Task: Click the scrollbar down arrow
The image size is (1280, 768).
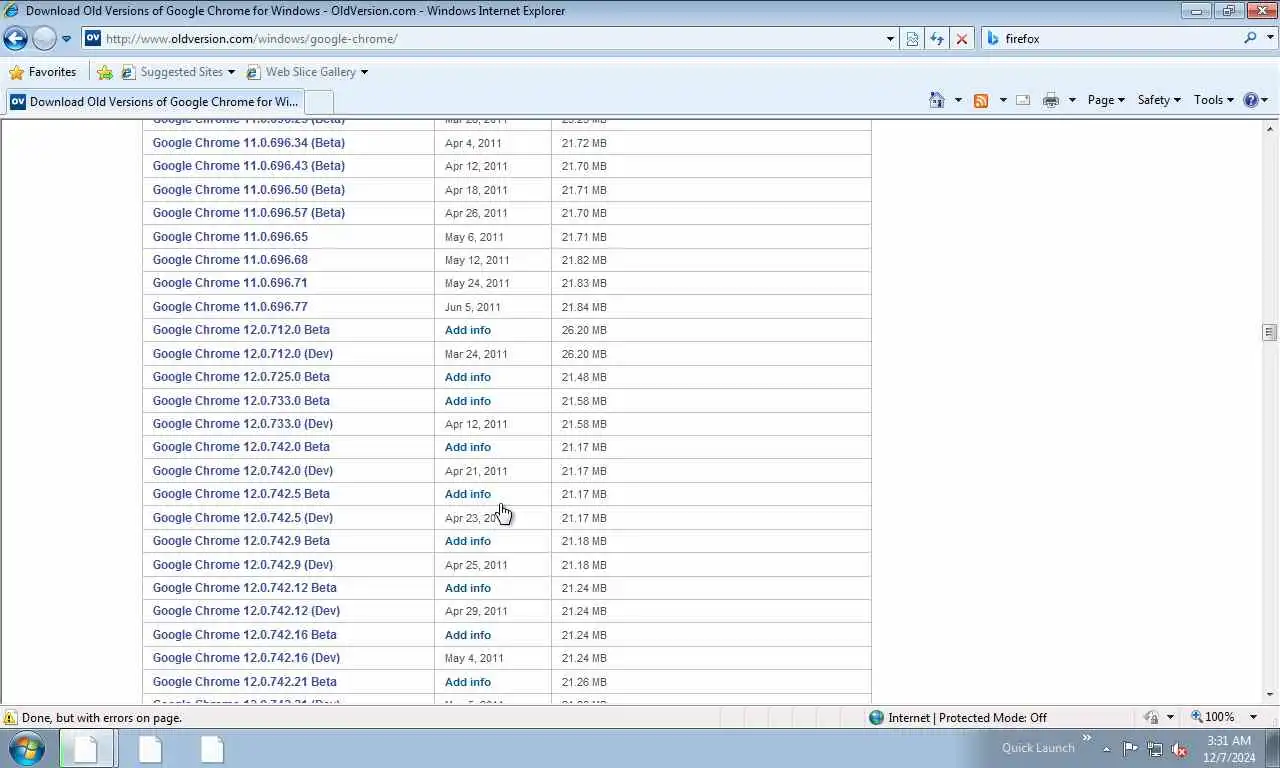Action: point(1270,695)
